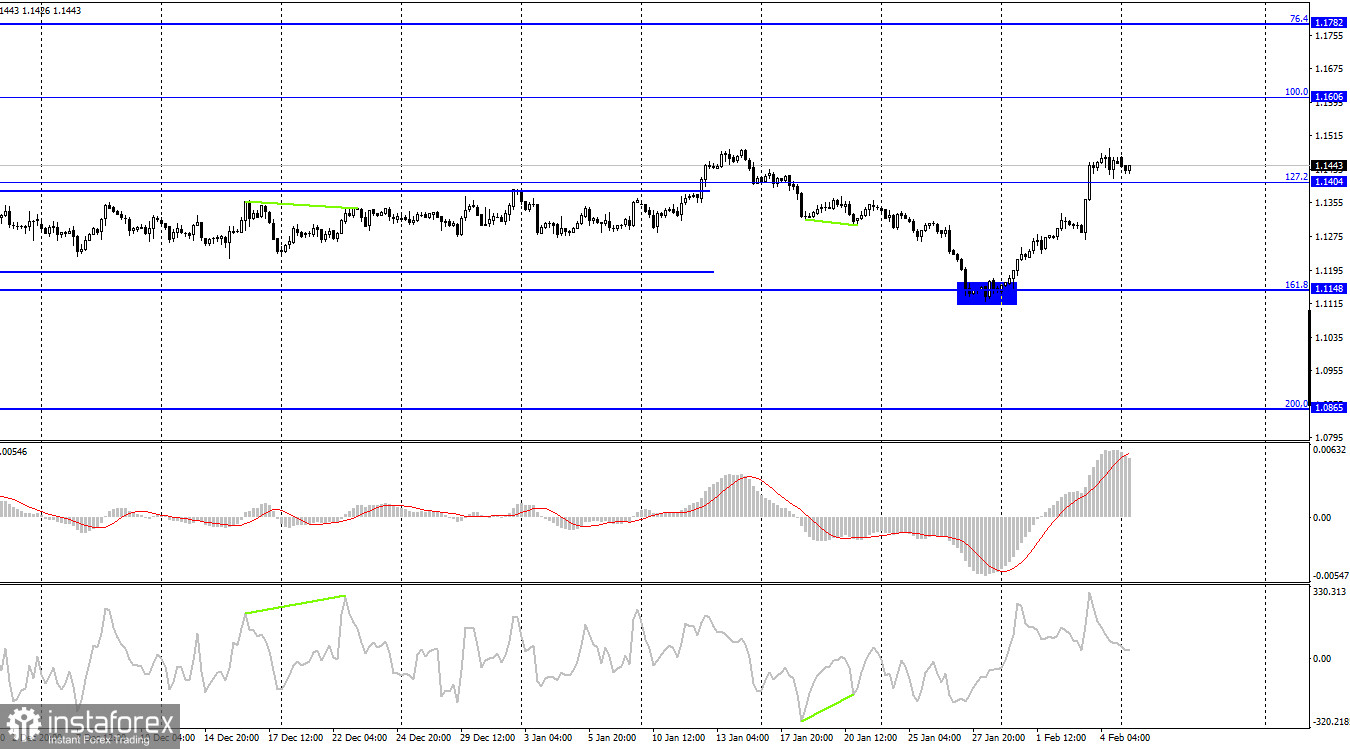
Task: Click the 1.1275 price scale value
Action: [1329, 237]
